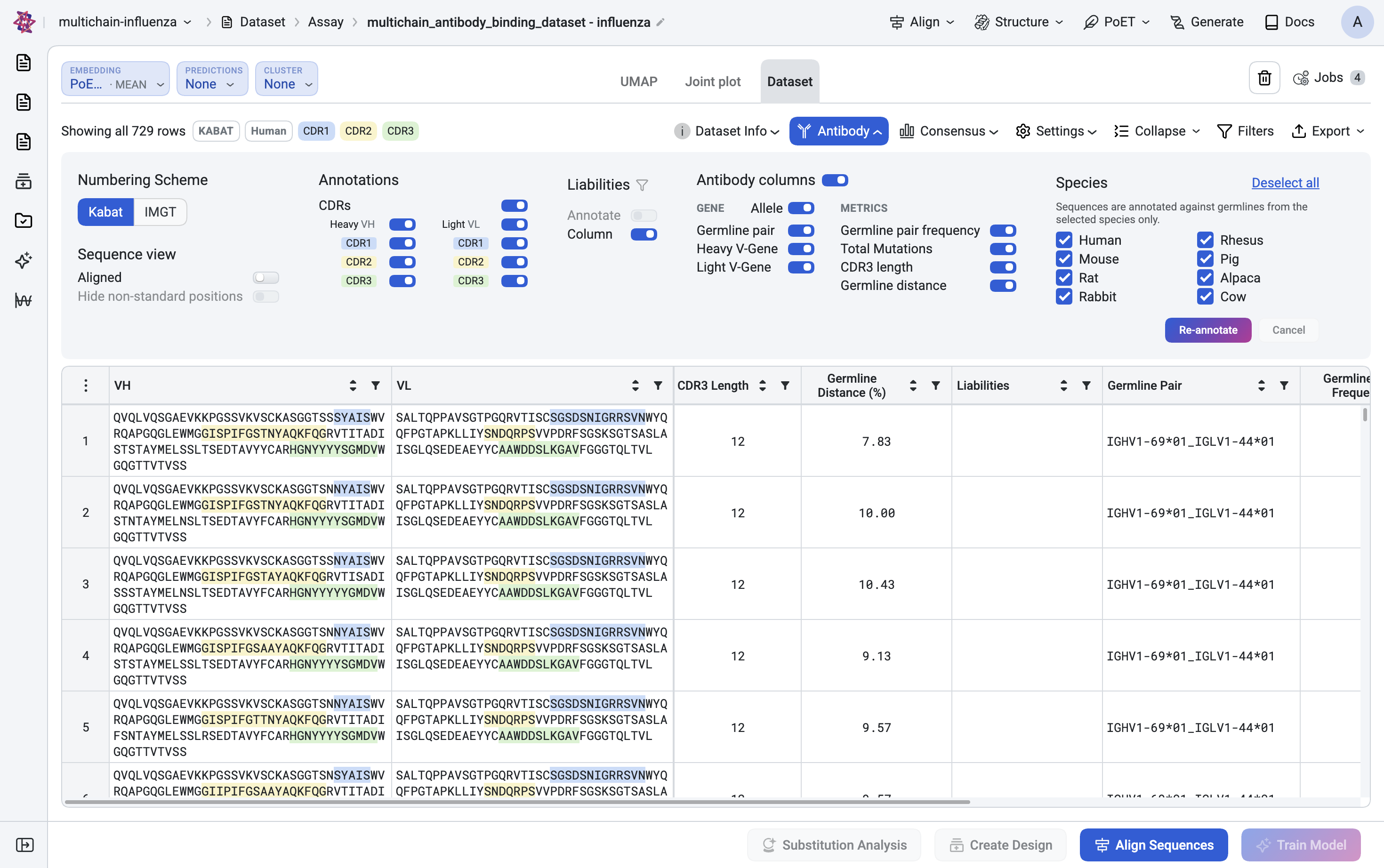This screenshot has width=1384, height=868.
Task: Open the Embedding dropdown
Action: click(x=115, y=78)
